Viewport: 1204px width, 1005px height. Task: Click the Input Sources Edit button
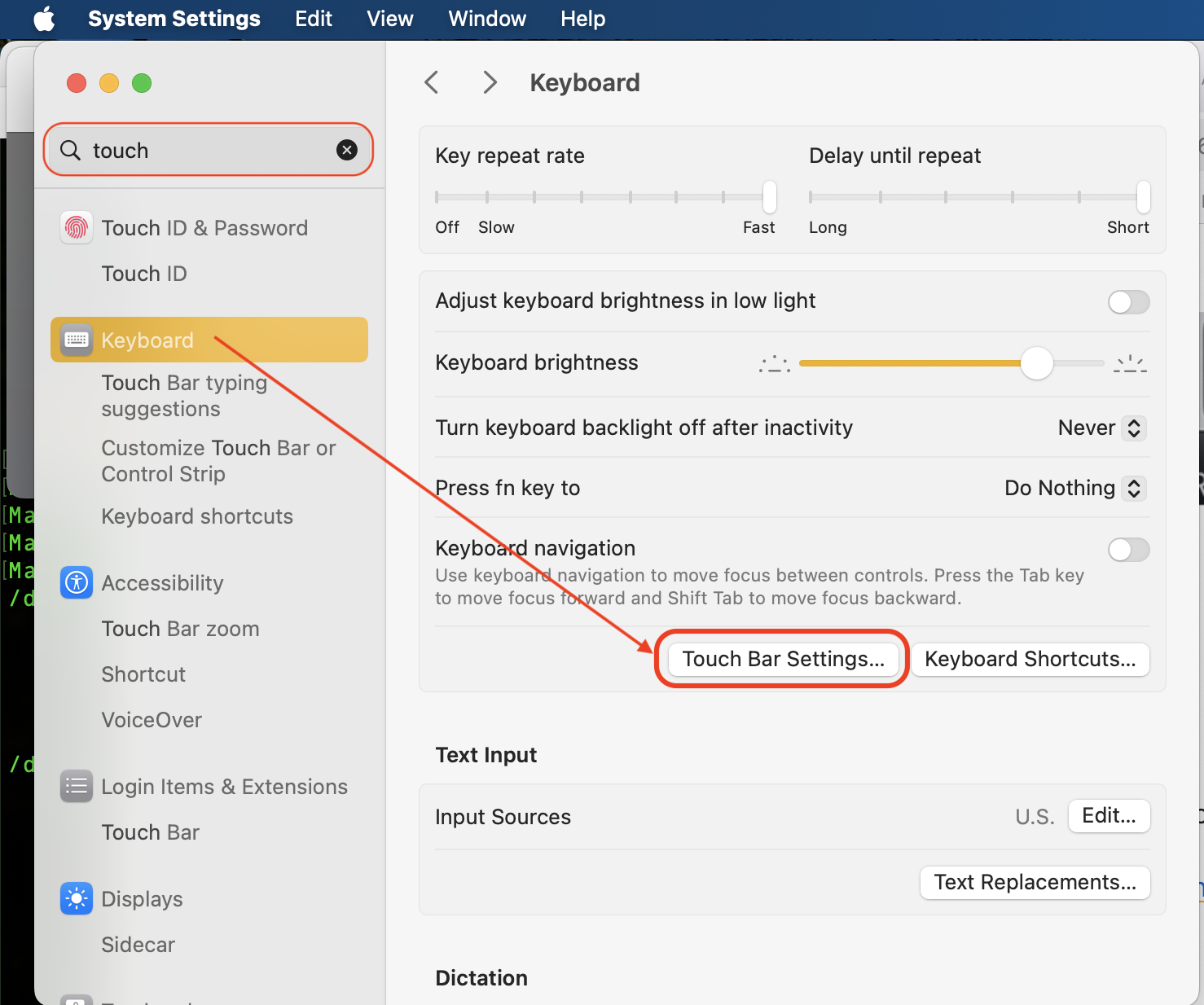click(1109, 816)
